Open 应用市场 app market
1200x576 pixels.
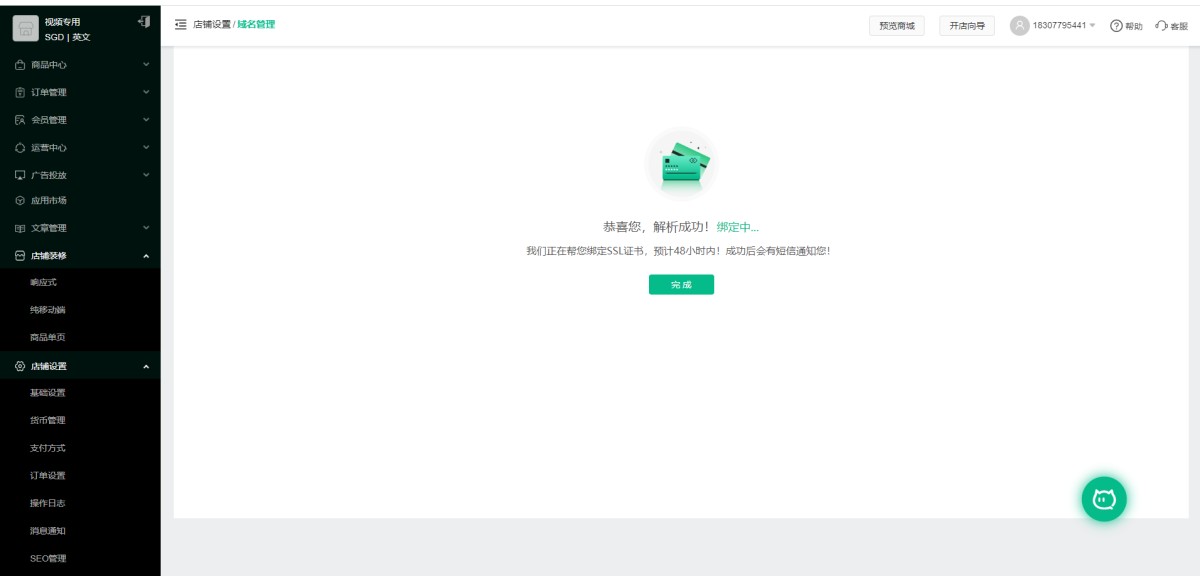pos(48,200)
